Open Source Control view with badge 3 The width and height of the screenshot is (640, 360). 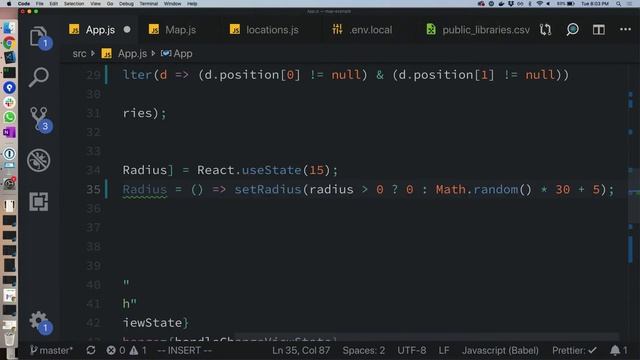(x=40, y=119)
